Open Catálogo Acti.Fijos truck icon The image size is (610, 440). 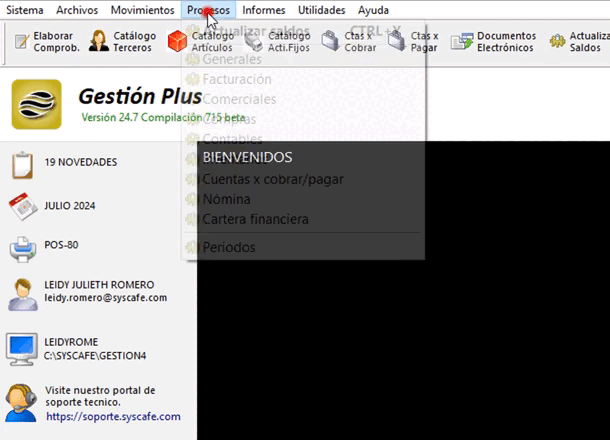click(x=254, y=42)
